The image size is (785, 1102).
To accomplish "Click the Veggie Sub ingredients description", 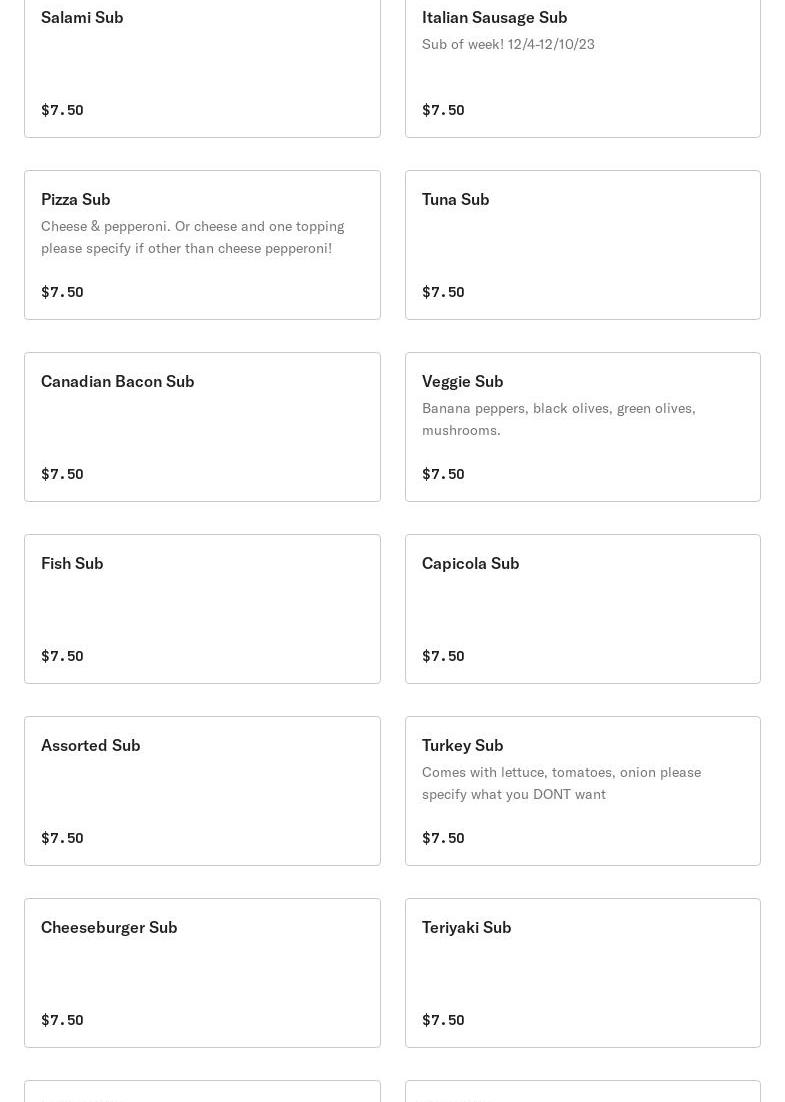I will (x=558, y=419).
